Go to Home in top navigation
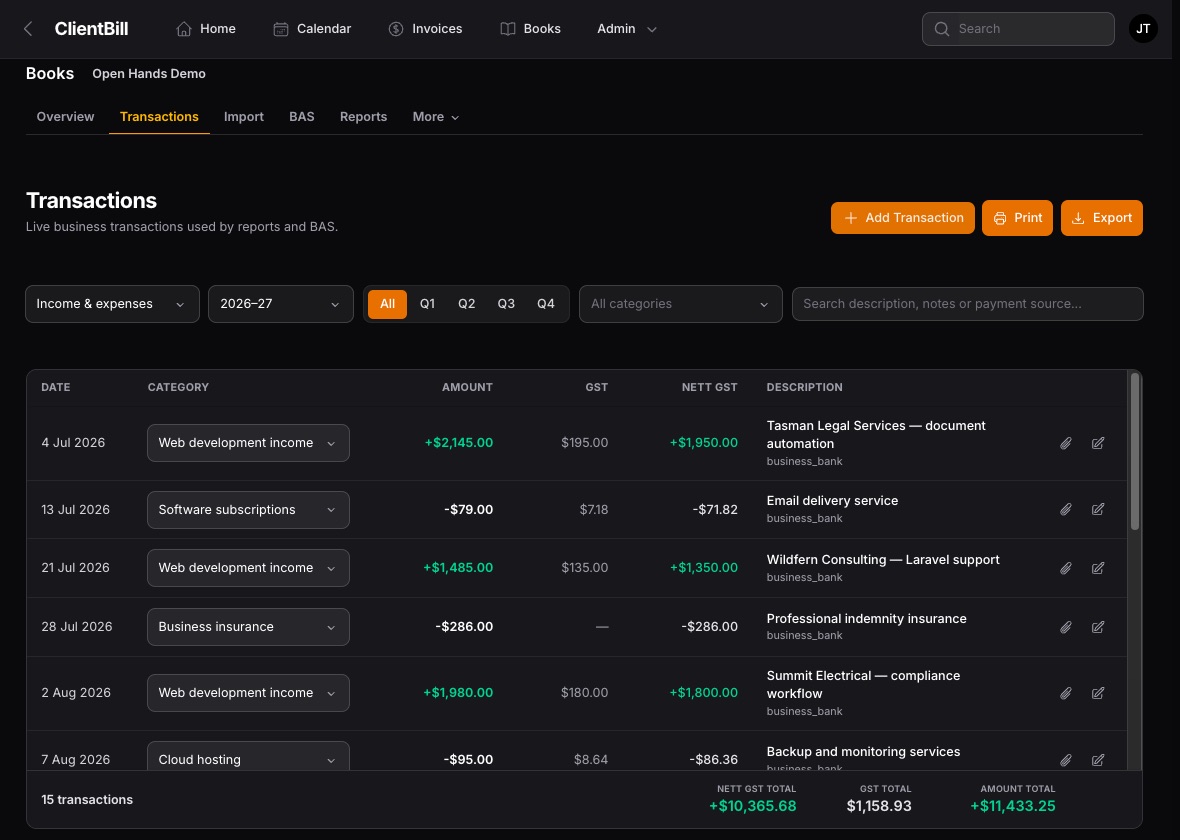 tap(205, 29)
